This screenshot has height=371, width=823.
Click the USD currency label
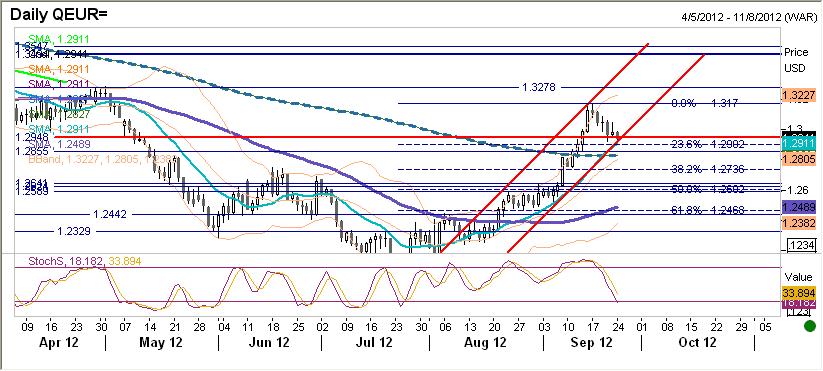[x=794, y=68]
